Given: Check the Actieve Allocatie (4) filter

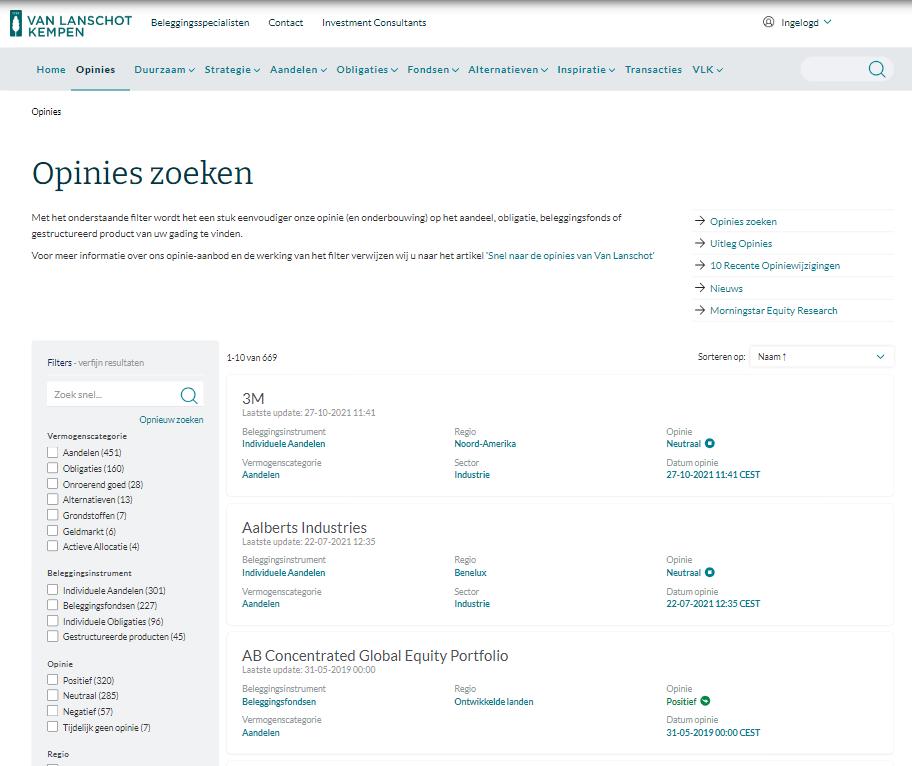Looking at the screenshot, I should [x=52, y=546].
